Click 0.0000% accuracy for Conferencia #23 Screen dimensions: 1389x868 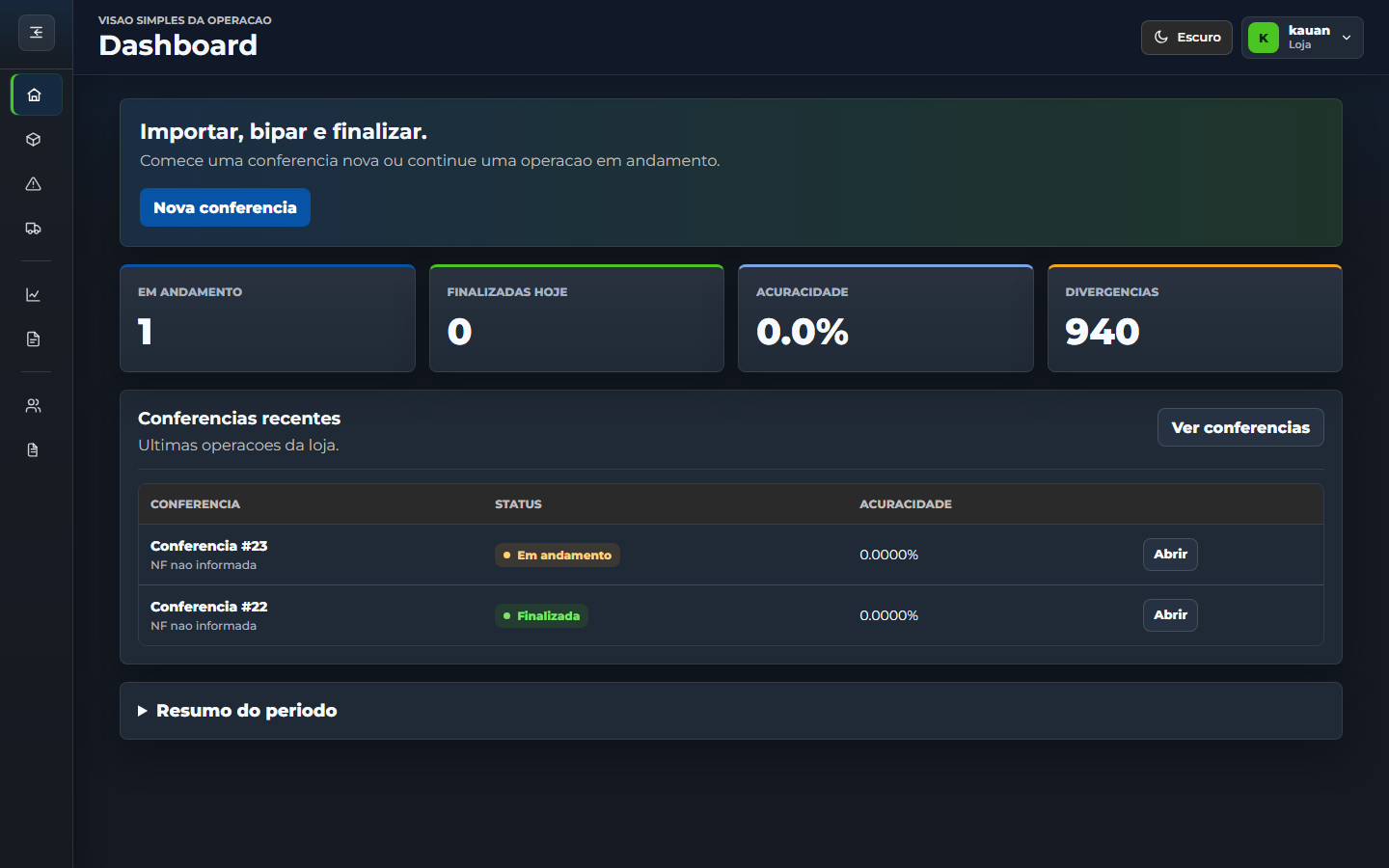pos(888,555)
